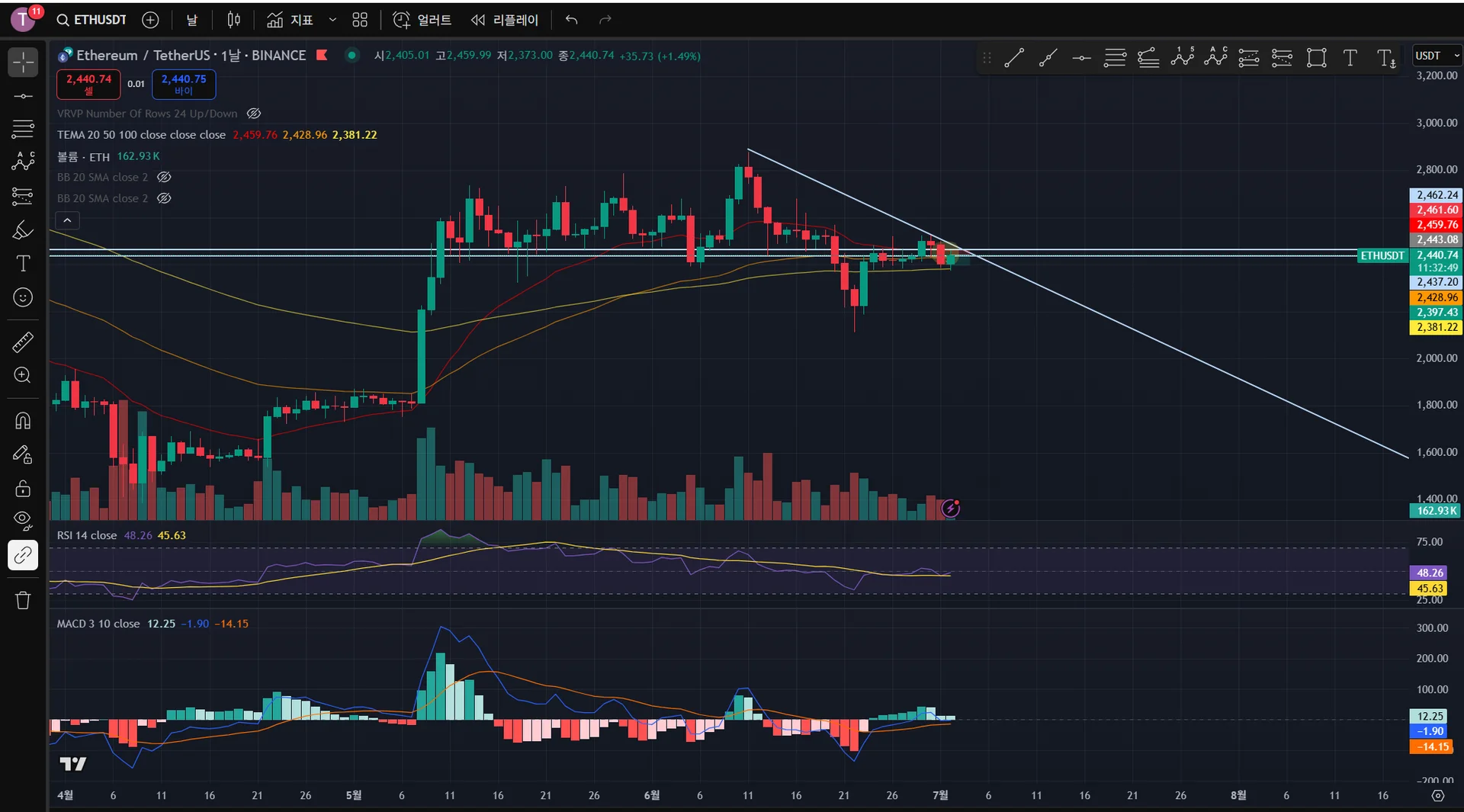Select the crosshair cursor tool
The height and width of the screenshot is (812, 1464).
click(23, 62)
